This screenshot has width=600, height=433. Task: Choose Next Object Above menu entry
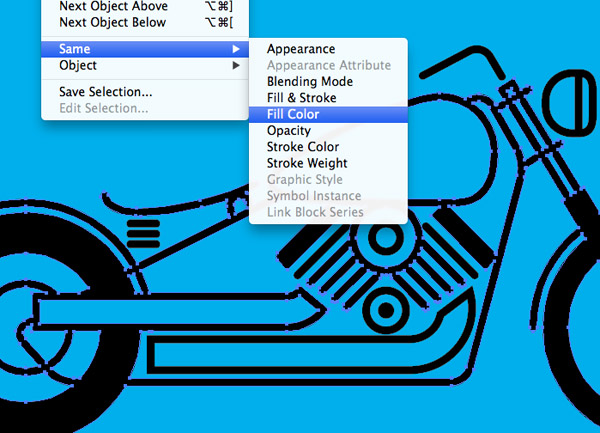(x=145, y=6)
